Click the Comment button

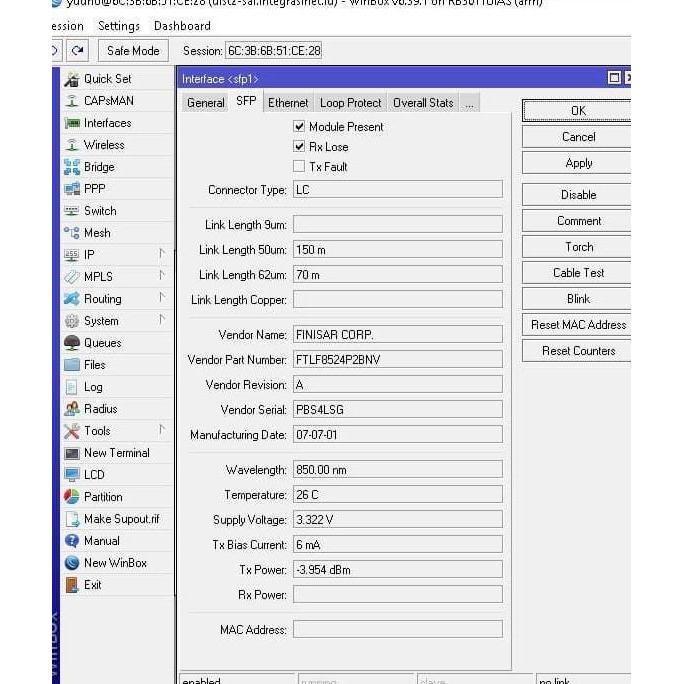click(x=578, y=221)
